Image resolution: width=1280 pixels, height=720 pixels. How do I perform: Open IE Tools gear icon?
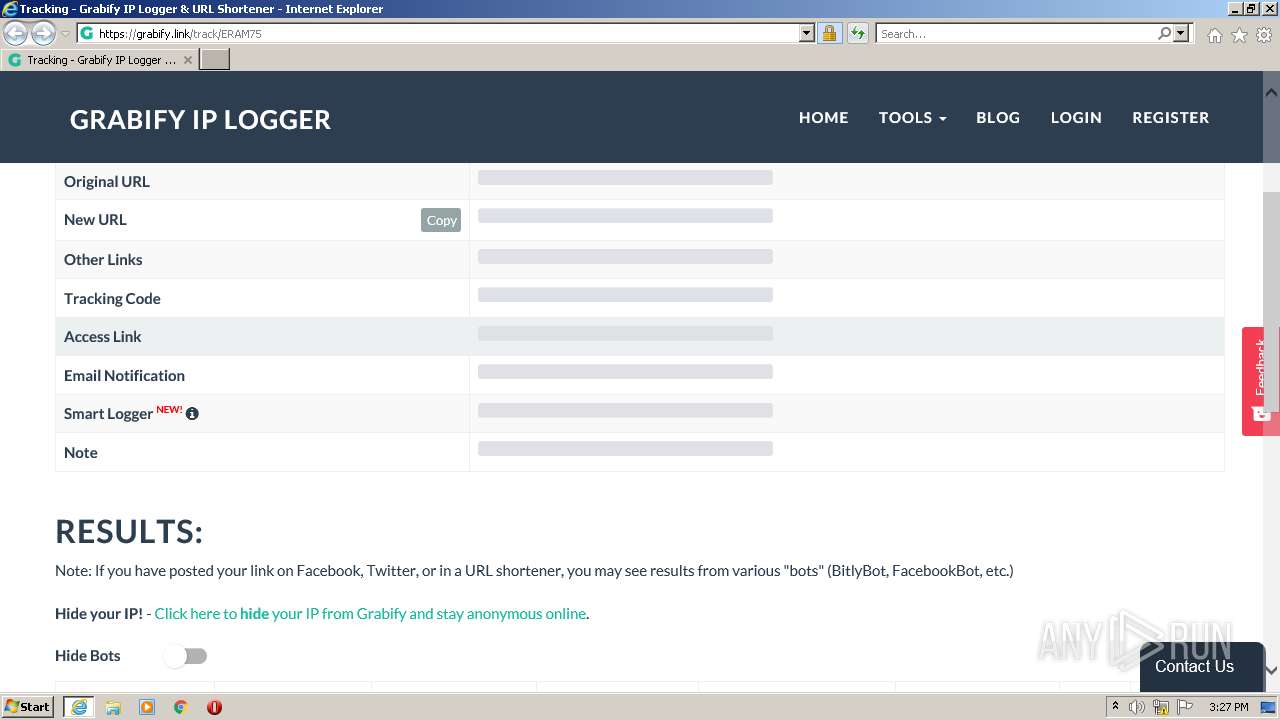pos(1264,35)
